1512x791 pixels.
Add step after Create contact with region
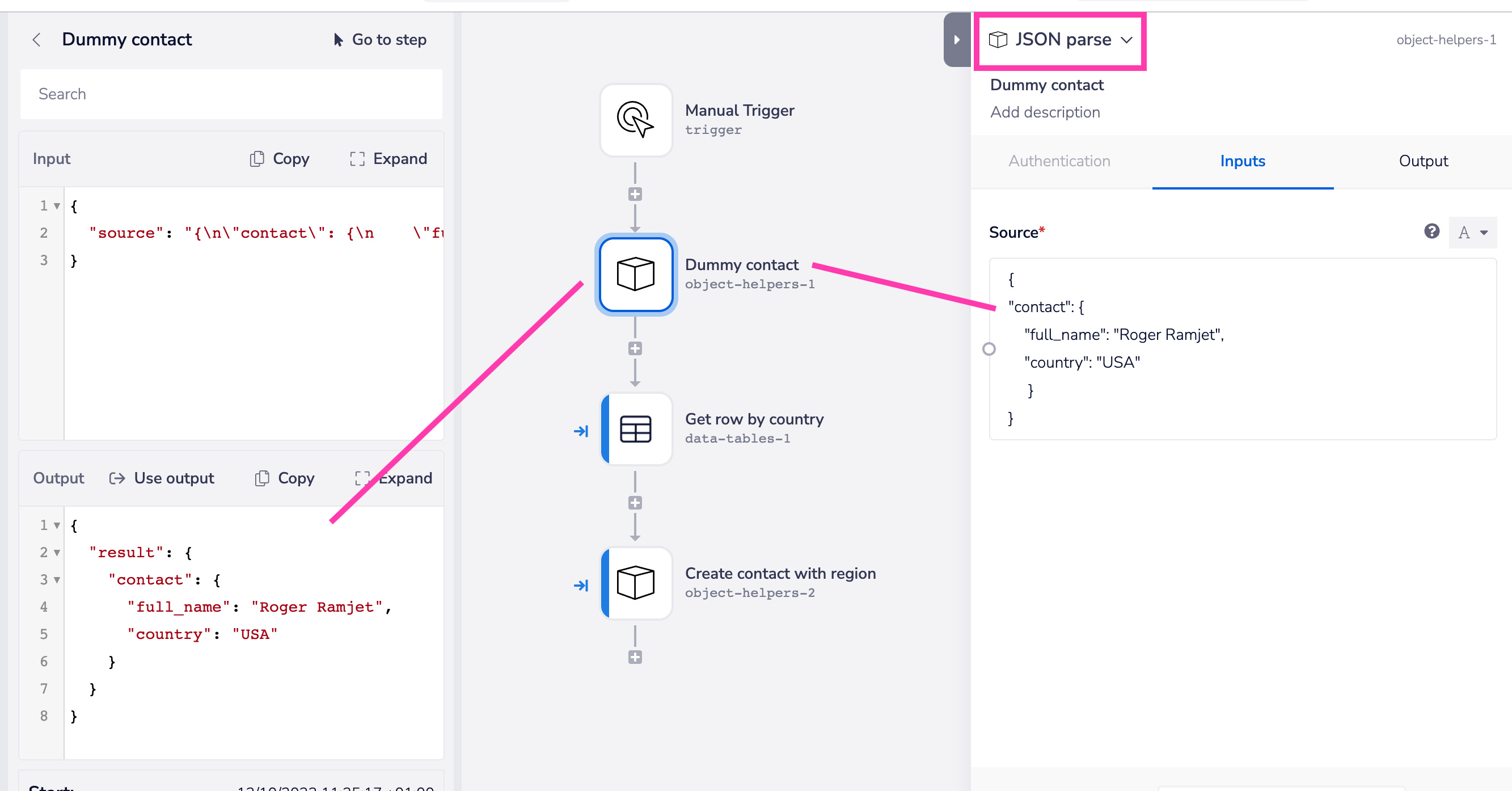tap(635, 657)
